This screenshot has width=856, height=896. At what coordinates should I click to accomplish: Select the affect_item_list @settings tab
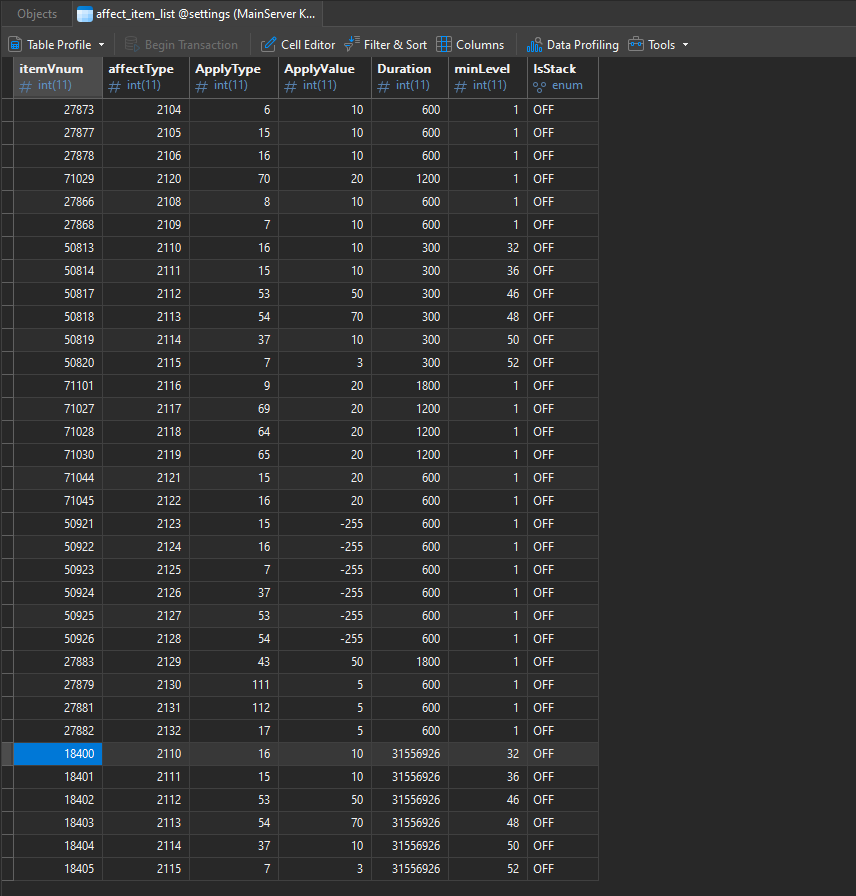click(x=198, y=14)
